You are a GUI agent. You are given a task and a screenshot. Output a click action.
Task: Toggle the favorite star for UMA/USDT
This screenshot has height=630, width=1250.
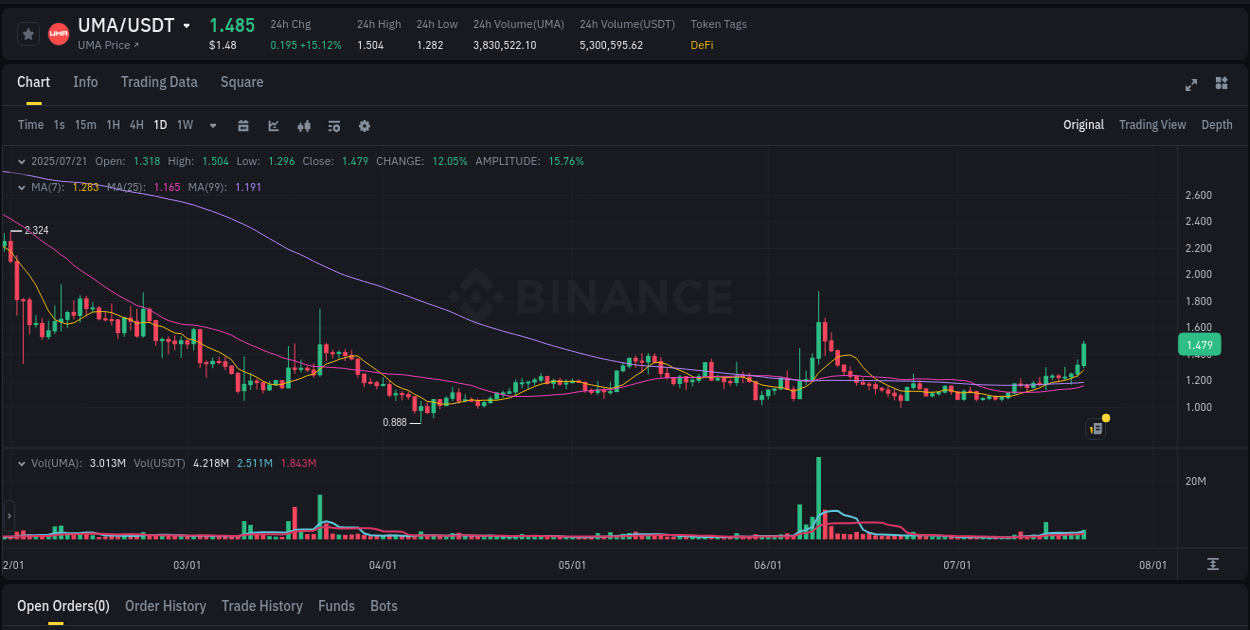pos(28,33)
